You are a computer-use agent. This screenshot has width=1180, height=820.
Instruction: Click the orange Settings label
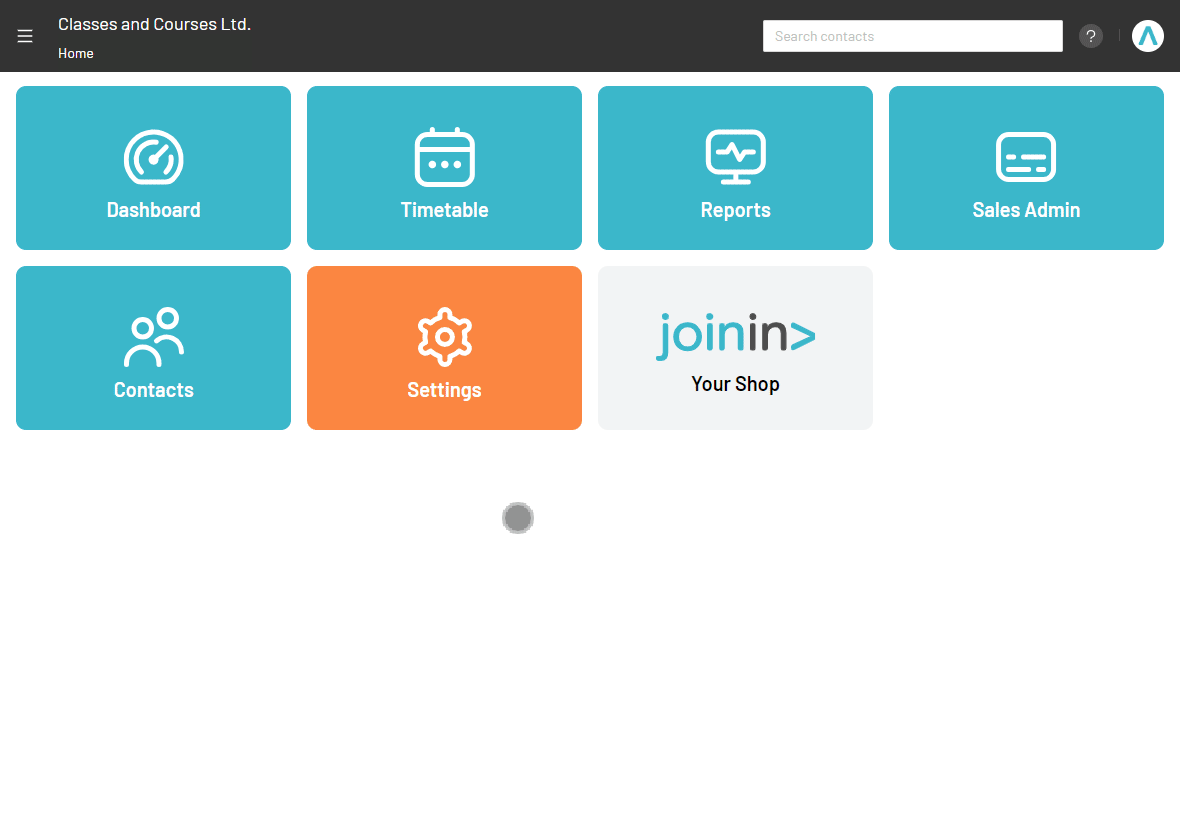(444, 390)
